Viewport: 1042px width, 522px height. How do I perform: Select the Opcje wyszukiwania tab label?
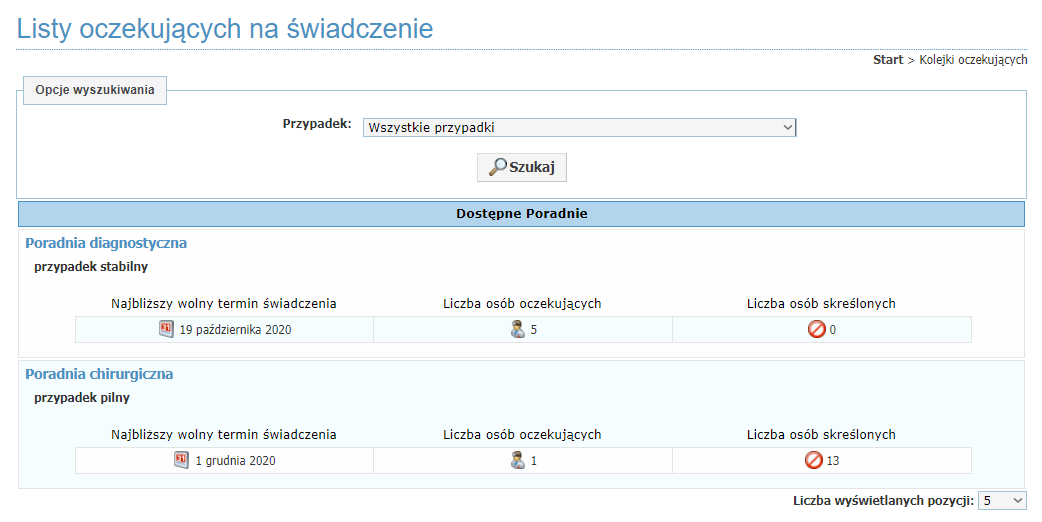tap(95, 89)
